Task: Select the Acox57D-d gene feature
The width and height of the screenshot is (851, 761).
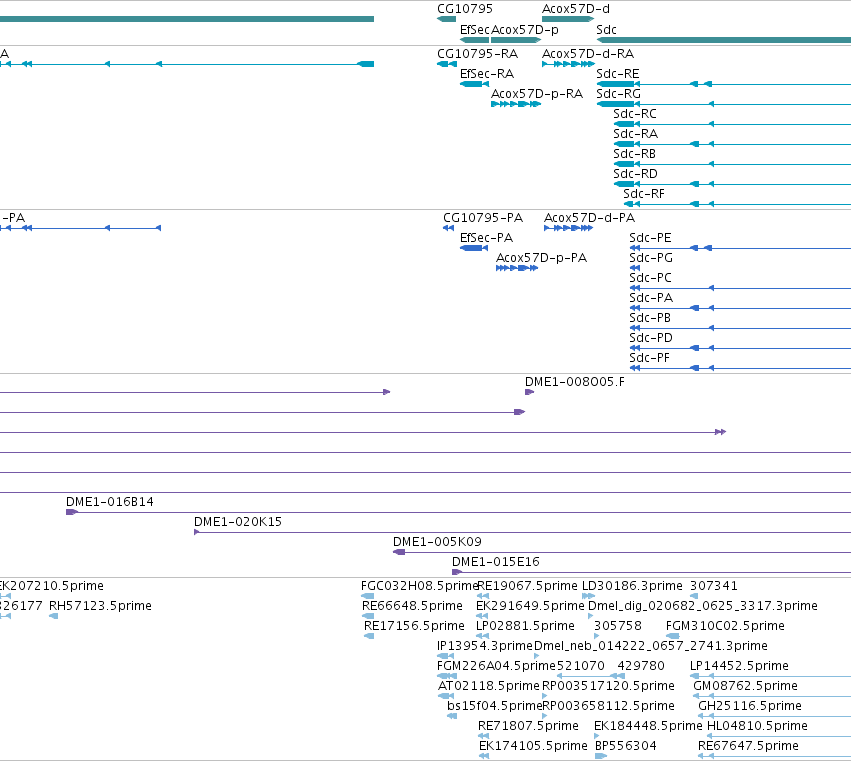Action: pos(568,19)
